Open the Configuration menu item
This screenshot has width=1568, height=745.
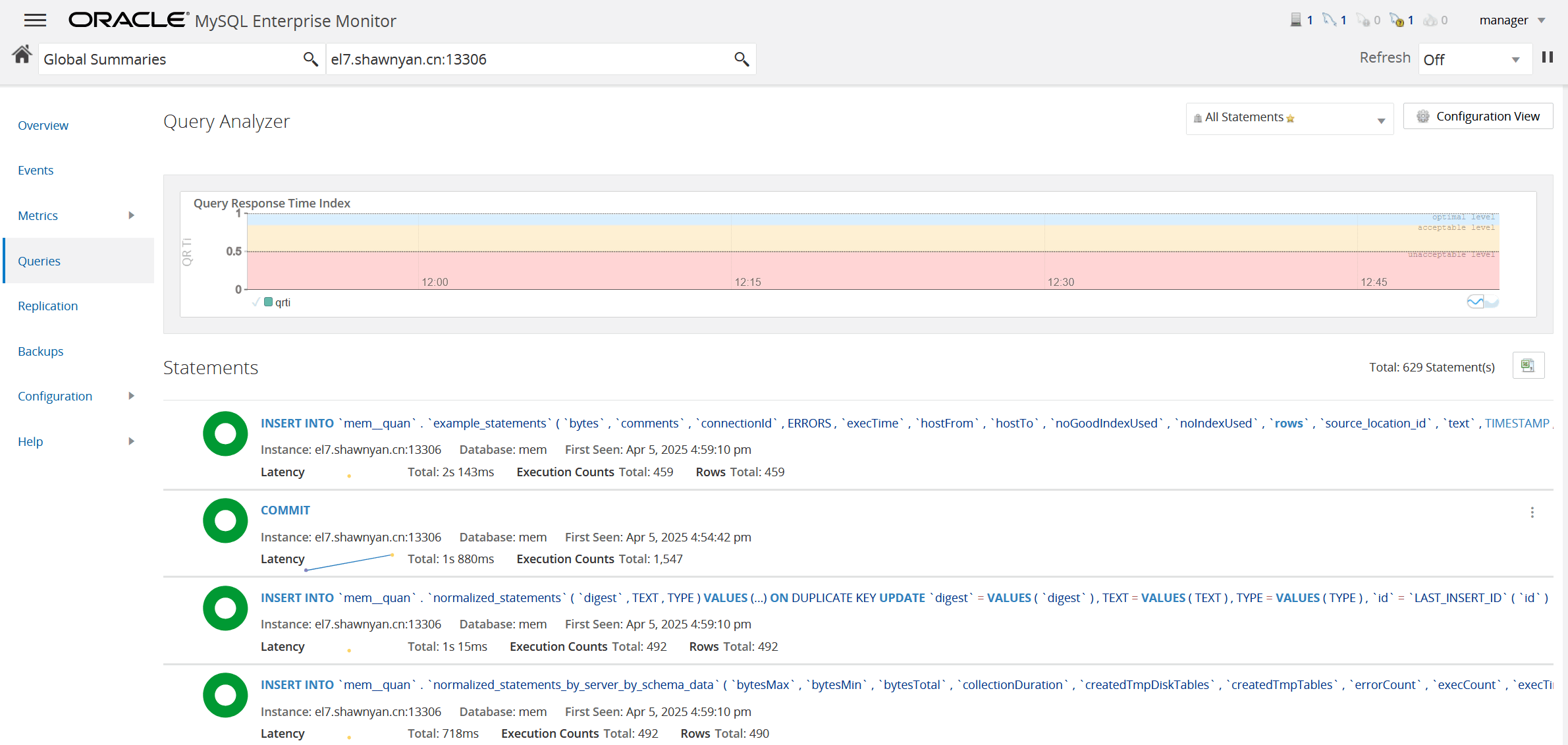click(x=55, y=396)
